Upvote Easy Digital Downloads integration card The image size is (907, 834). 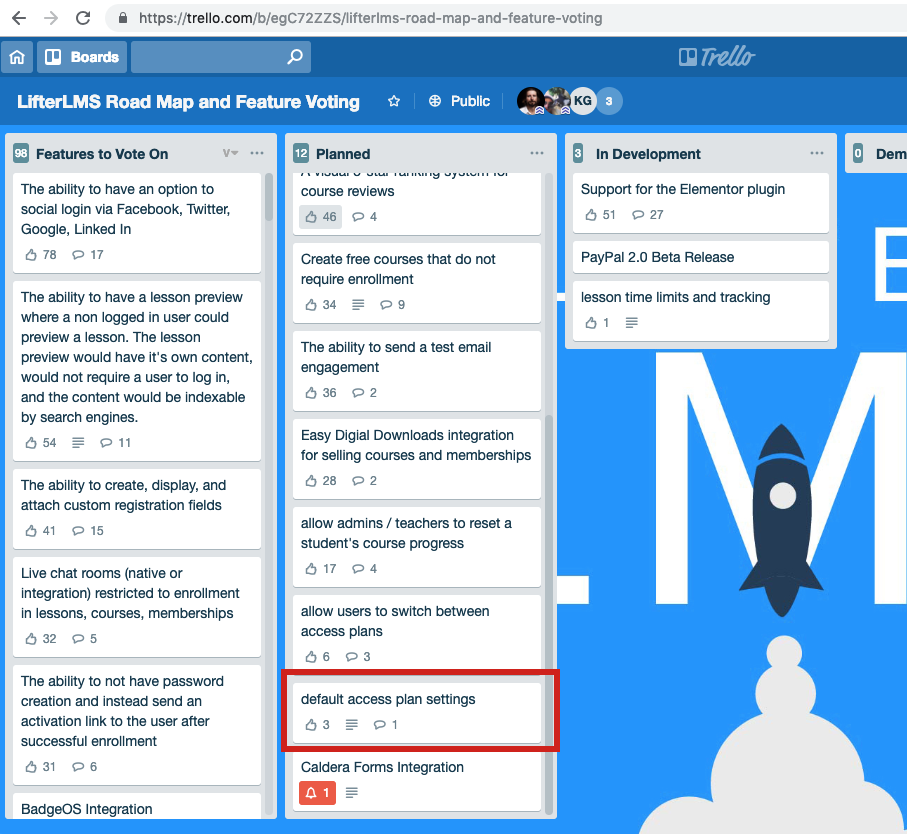320,481
